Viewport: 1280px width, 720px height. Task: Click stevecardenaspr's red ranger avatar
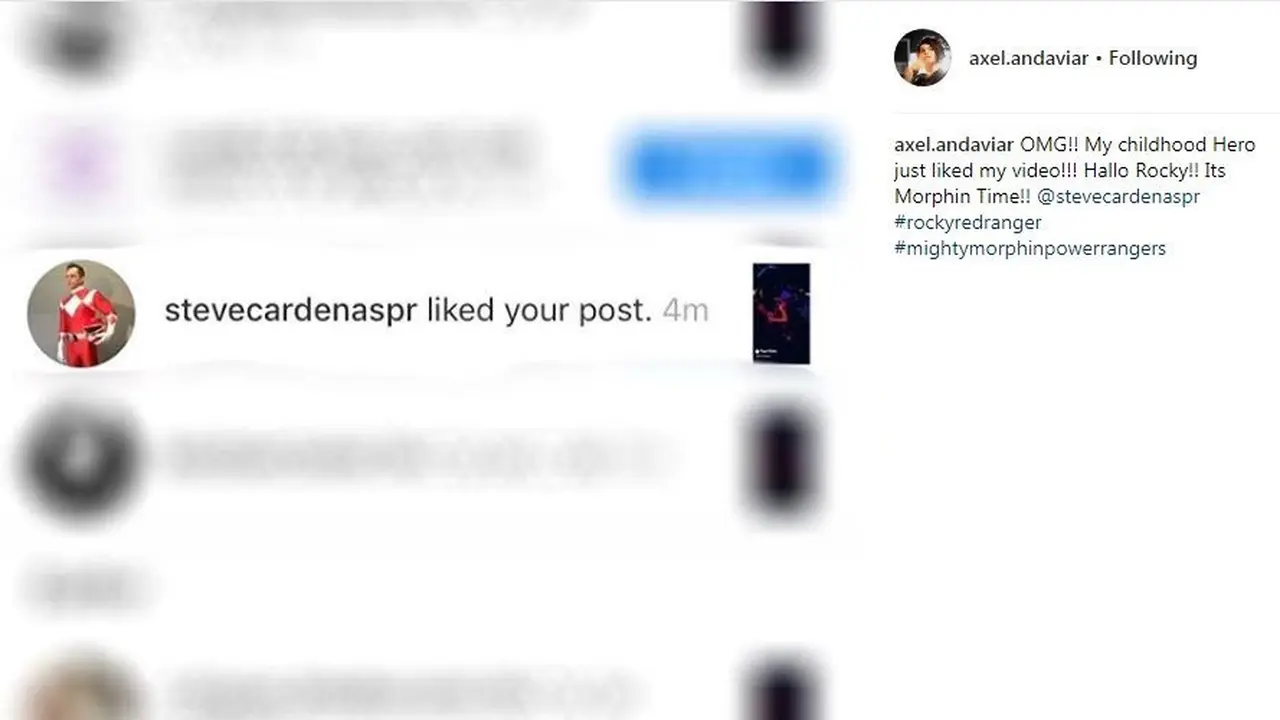pyautogui.click(x=81, y=313)
